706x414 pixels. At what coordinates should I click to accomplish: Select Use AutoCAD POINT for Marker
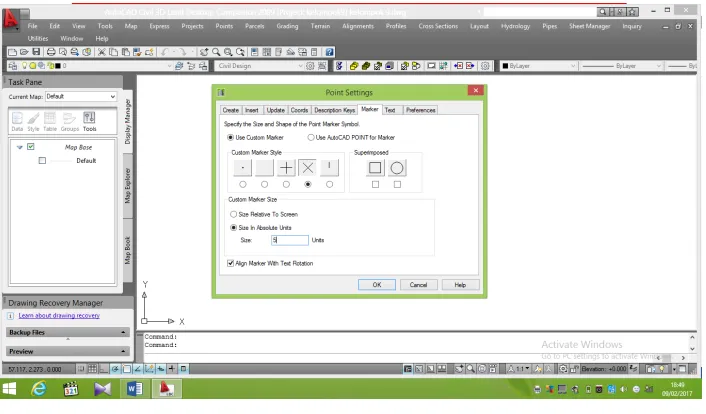311,137
